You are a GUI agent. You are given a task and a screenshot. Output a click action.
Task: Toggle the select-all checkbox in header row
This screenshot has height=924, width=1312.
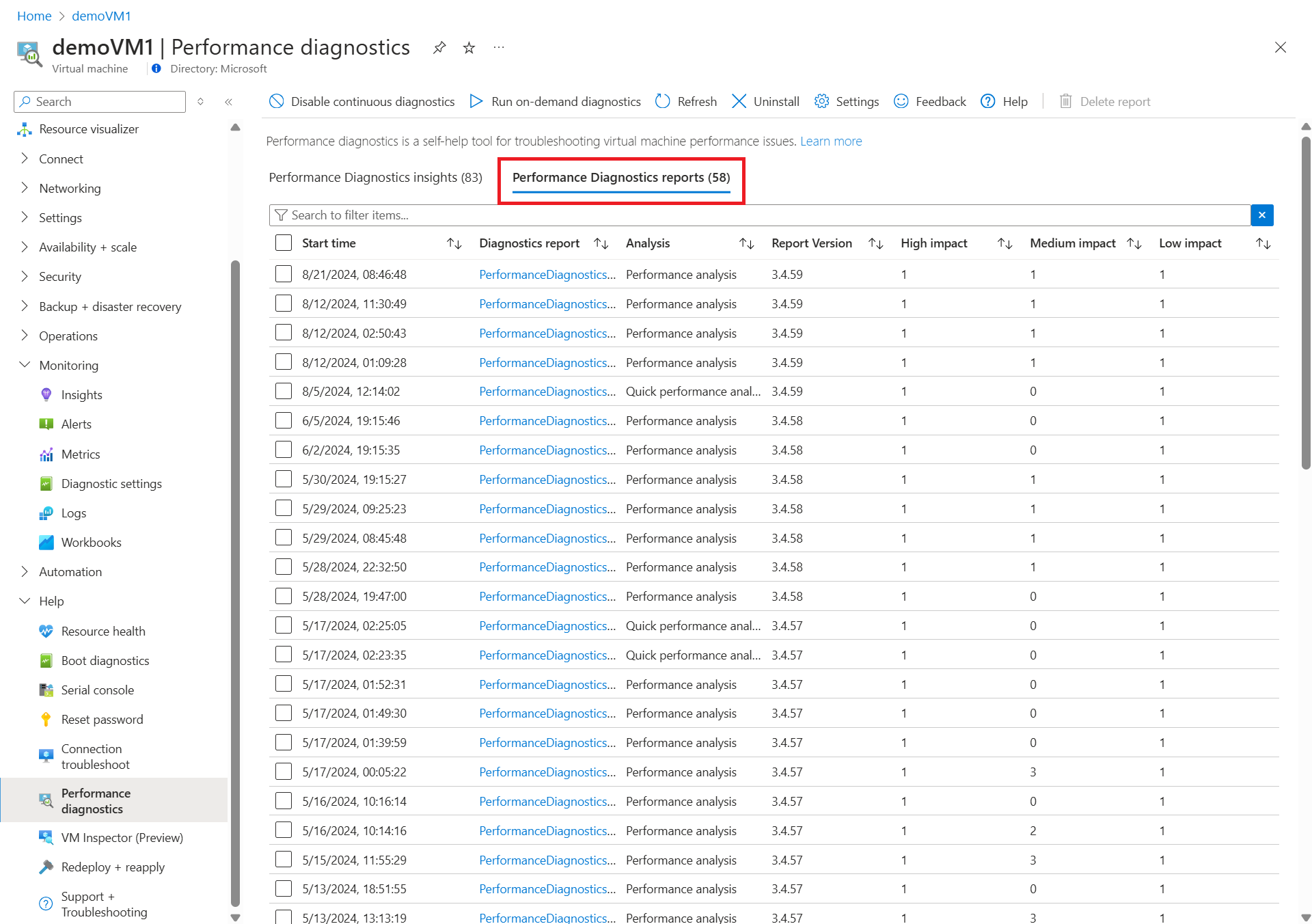pos(283,243)
